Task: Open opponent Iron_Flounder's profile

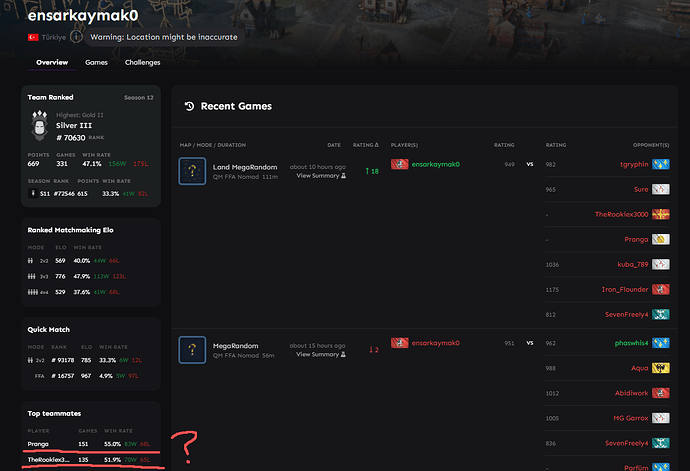Action: coord(626,290)
